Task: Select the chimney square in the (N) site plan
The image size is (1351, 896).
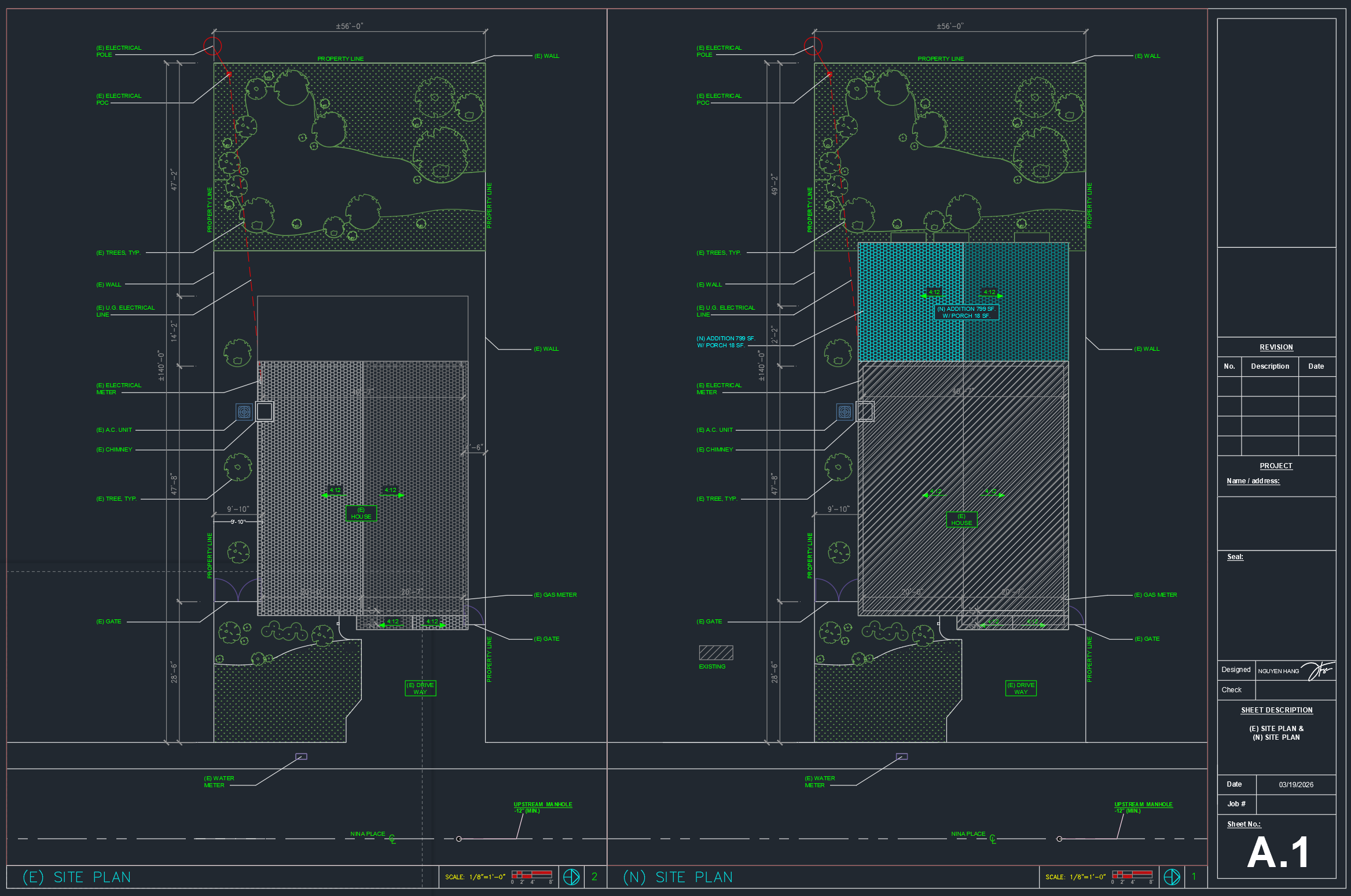Action: (865, 412)
